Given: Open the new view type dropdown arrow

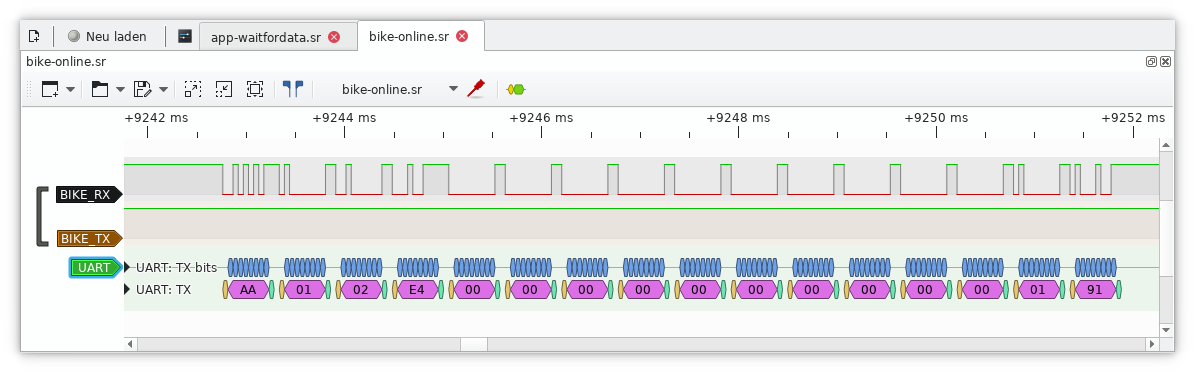Looking at the screenshot, I should click(x=70, y=89).
